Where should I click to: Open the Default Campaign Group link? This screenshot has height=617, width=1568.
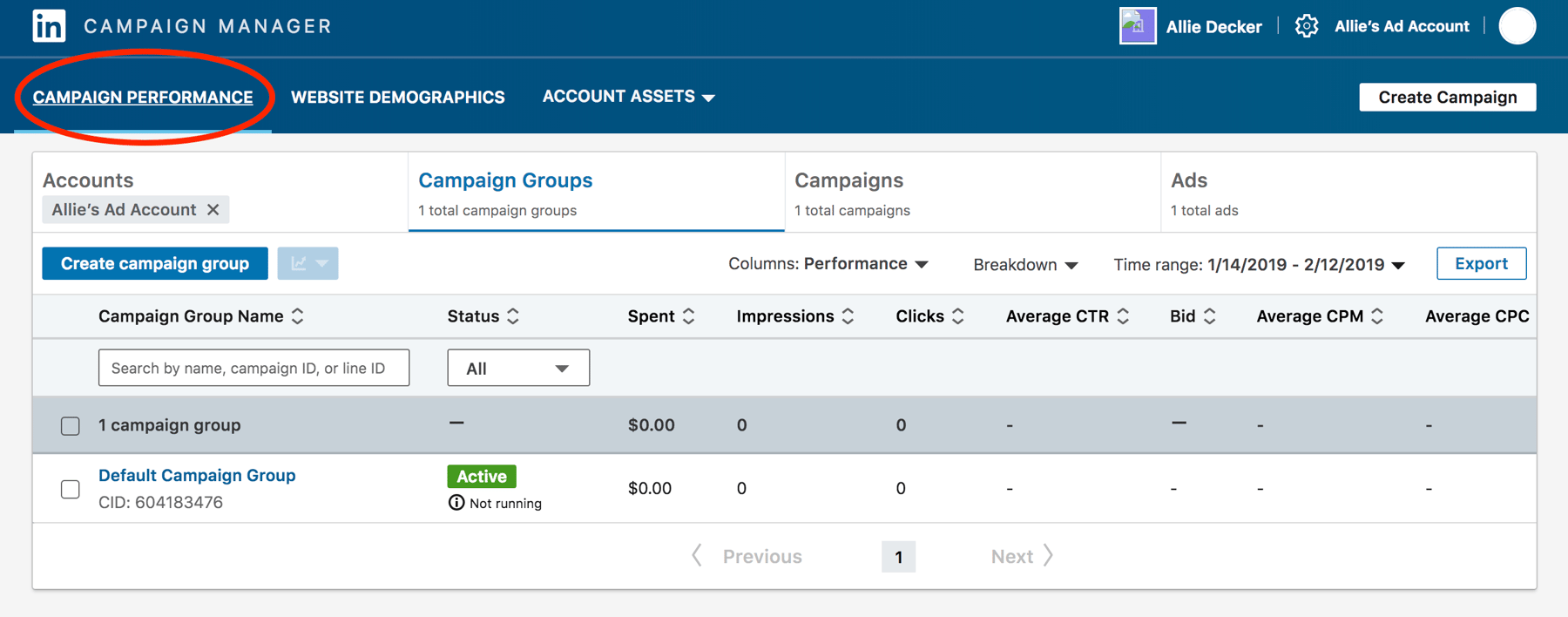point(197,475)
